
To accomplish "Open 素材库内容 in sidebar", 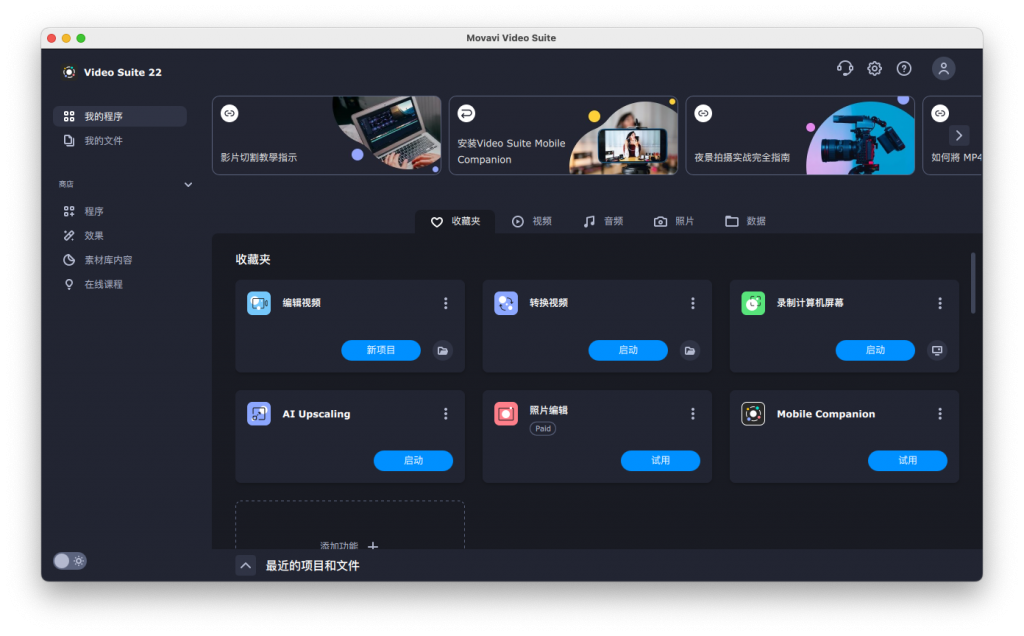I will [120, 260].
